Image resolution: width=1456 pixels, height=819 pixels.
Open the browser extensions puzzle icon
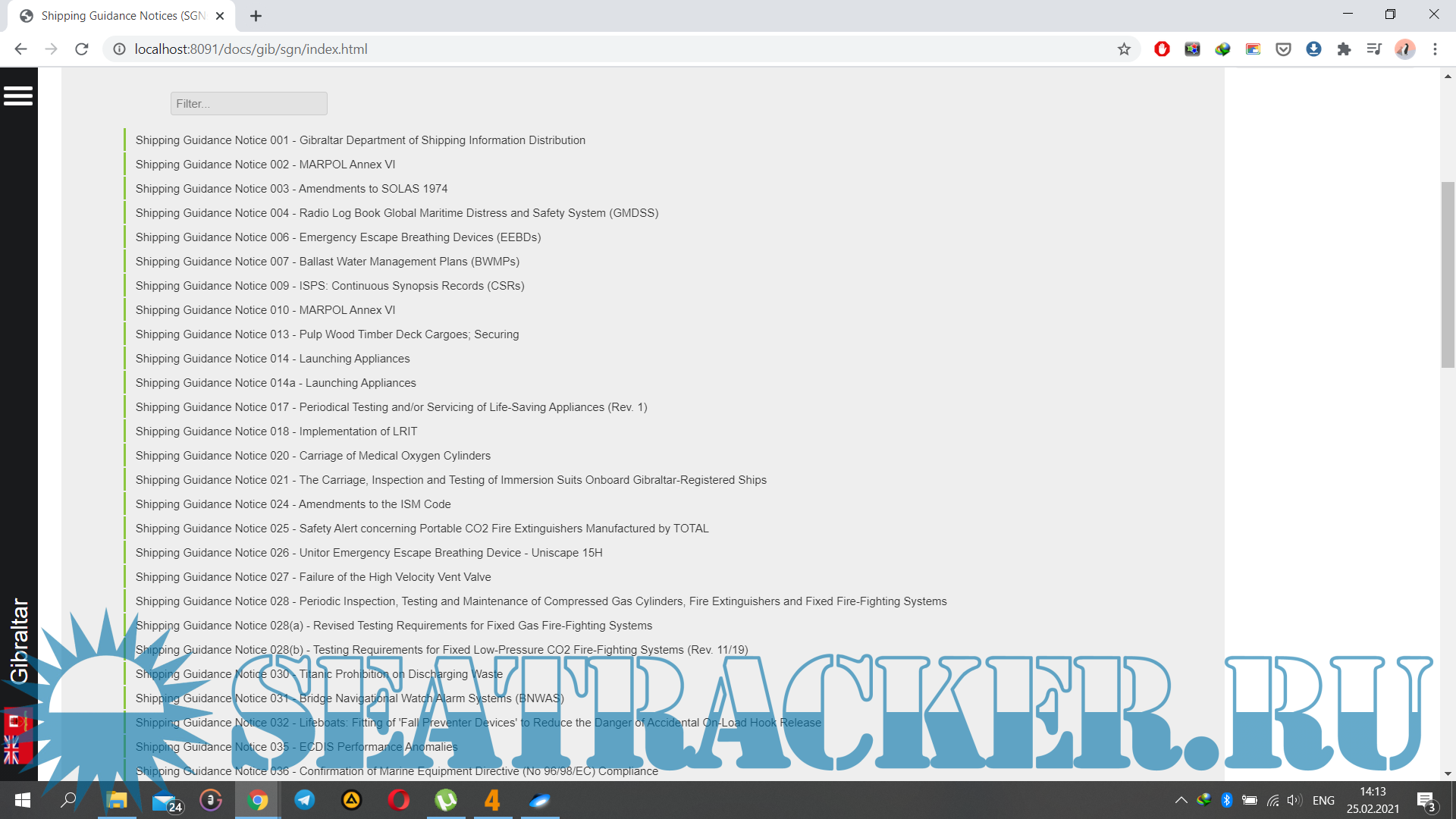[1344, 49]
